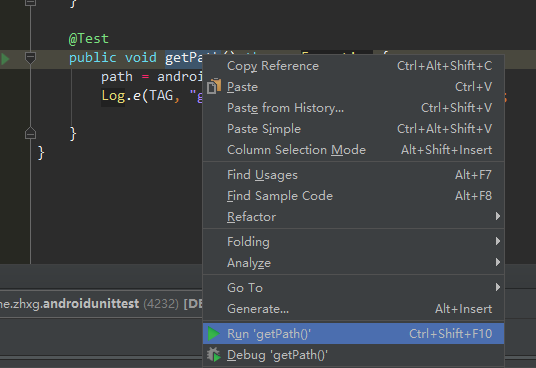Expand the Refactor submenu arrow

[x=498, y=216]
